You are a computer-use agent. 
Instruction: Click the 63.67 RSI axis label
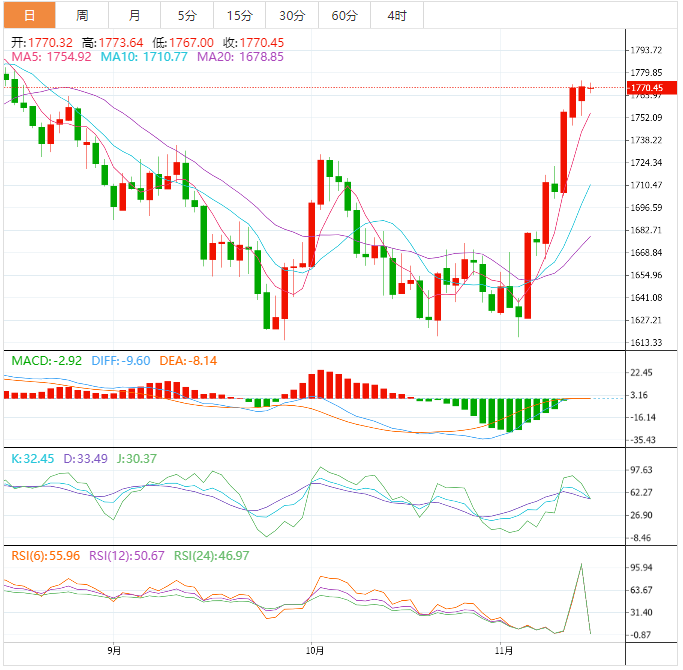click(x=642, y=590)
